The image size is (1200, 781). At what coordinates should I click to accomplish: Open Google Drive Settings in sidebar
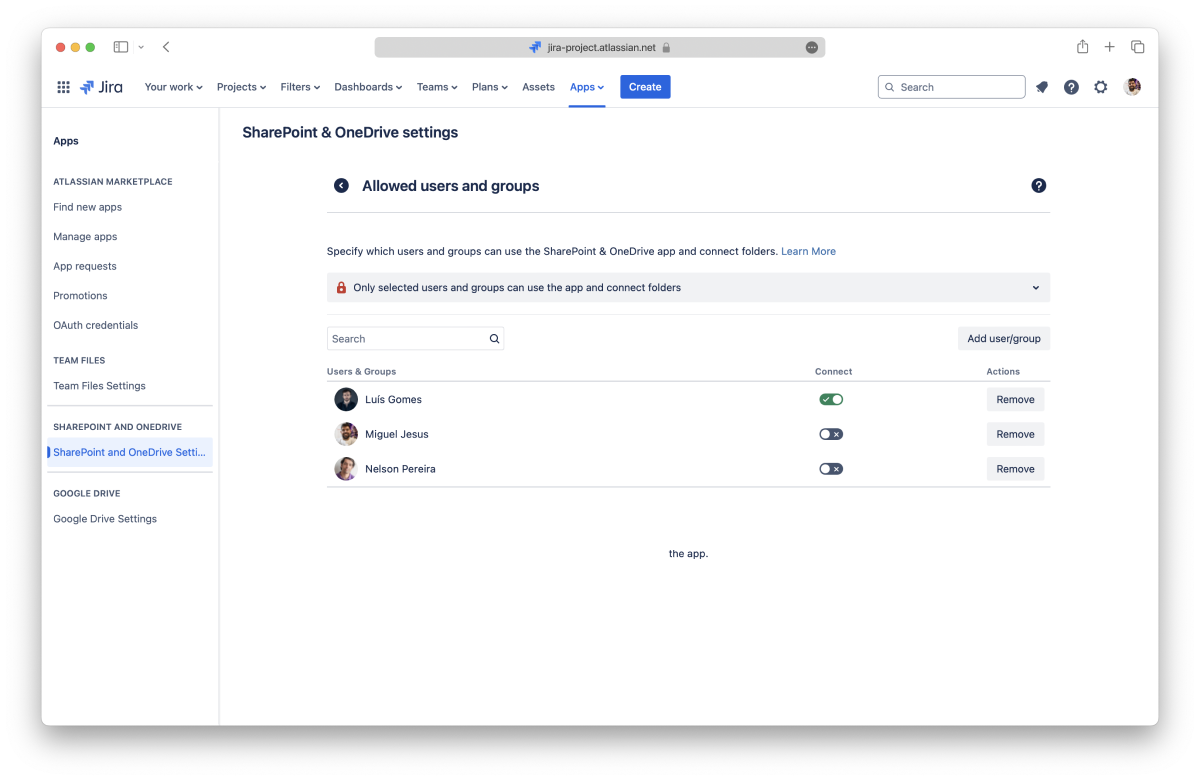[105, 519]
